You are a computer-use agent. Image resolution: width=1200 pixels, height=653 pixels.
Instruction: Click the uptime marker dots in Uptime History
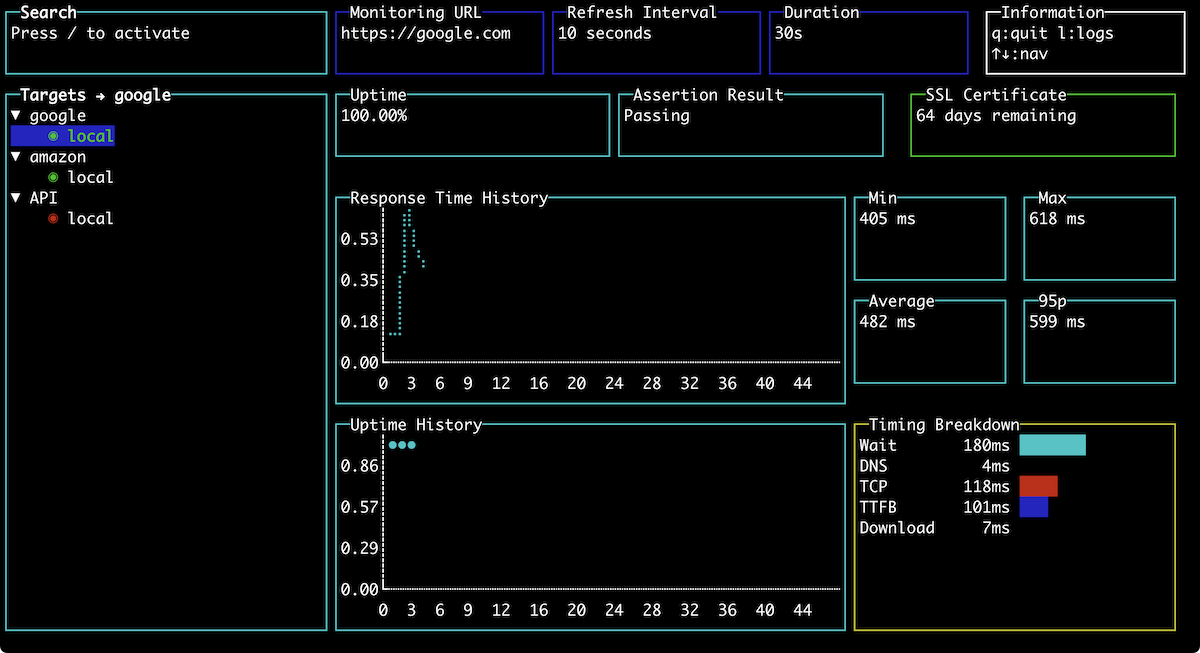click(x=402, y=445)
